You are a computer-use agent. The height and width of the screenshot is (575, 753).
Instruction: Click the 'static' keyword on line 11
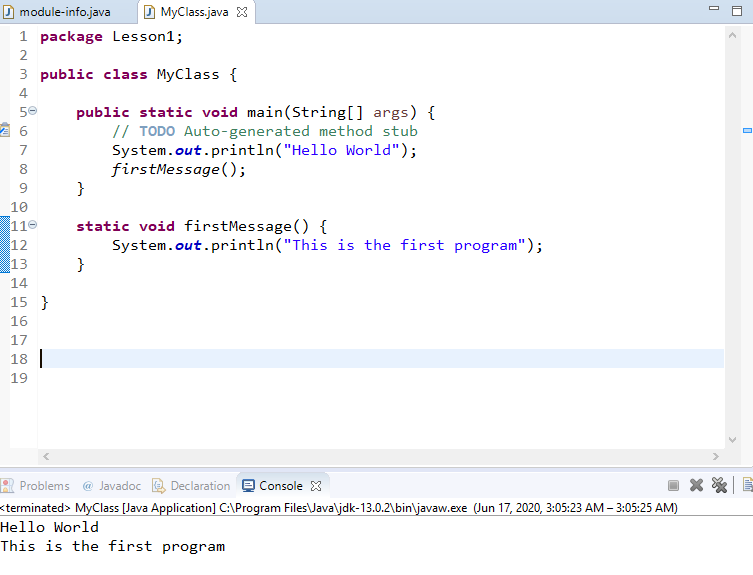[103, 226]
